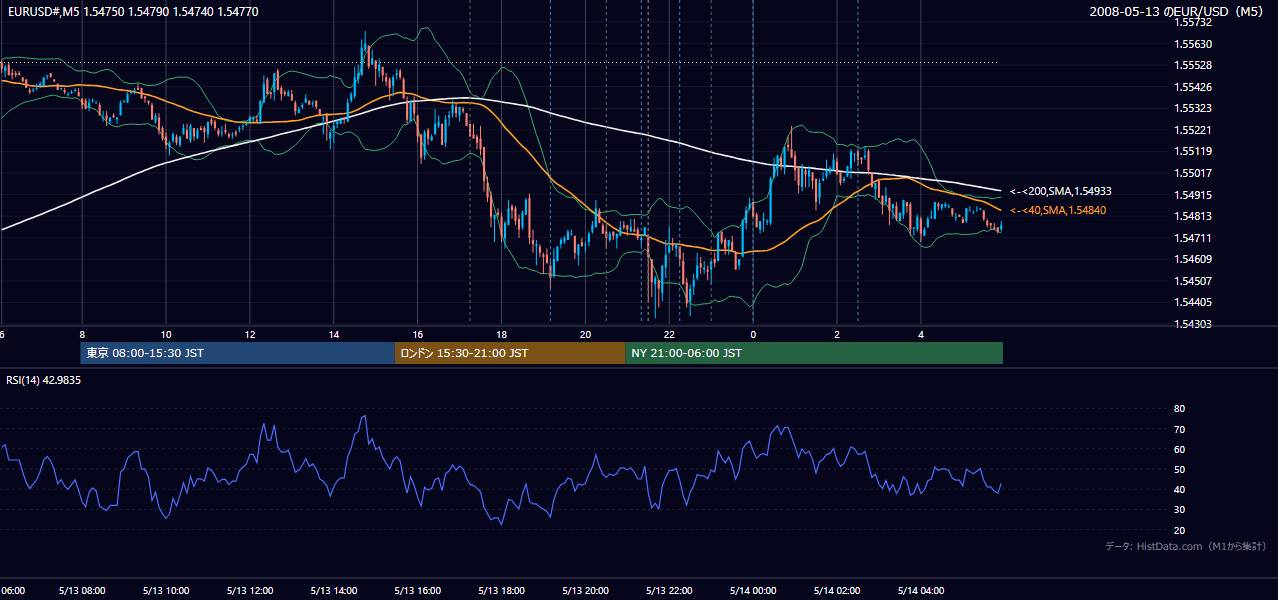Click hour tick 8 under the price chart
This screenshot has width=1278, height=600.
[82, 334]
